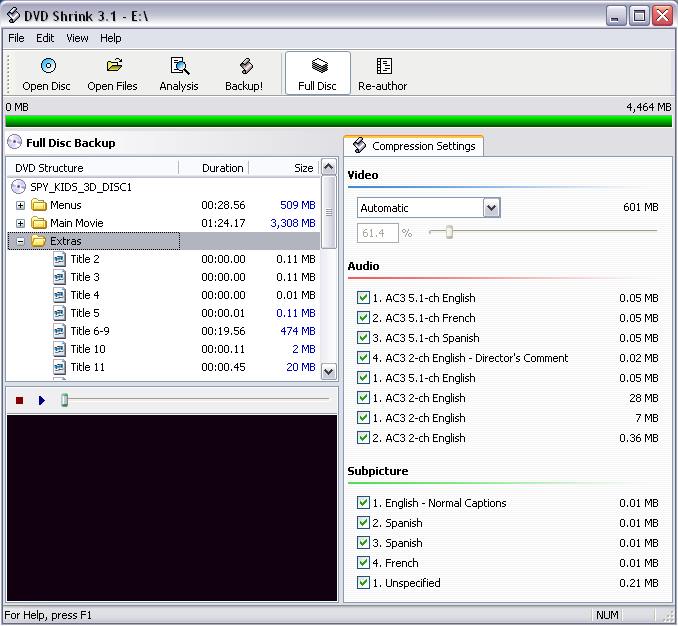Sort by the Duration column header
The width and height of the screenshot is (678, 626).
(x=214, y=168)
